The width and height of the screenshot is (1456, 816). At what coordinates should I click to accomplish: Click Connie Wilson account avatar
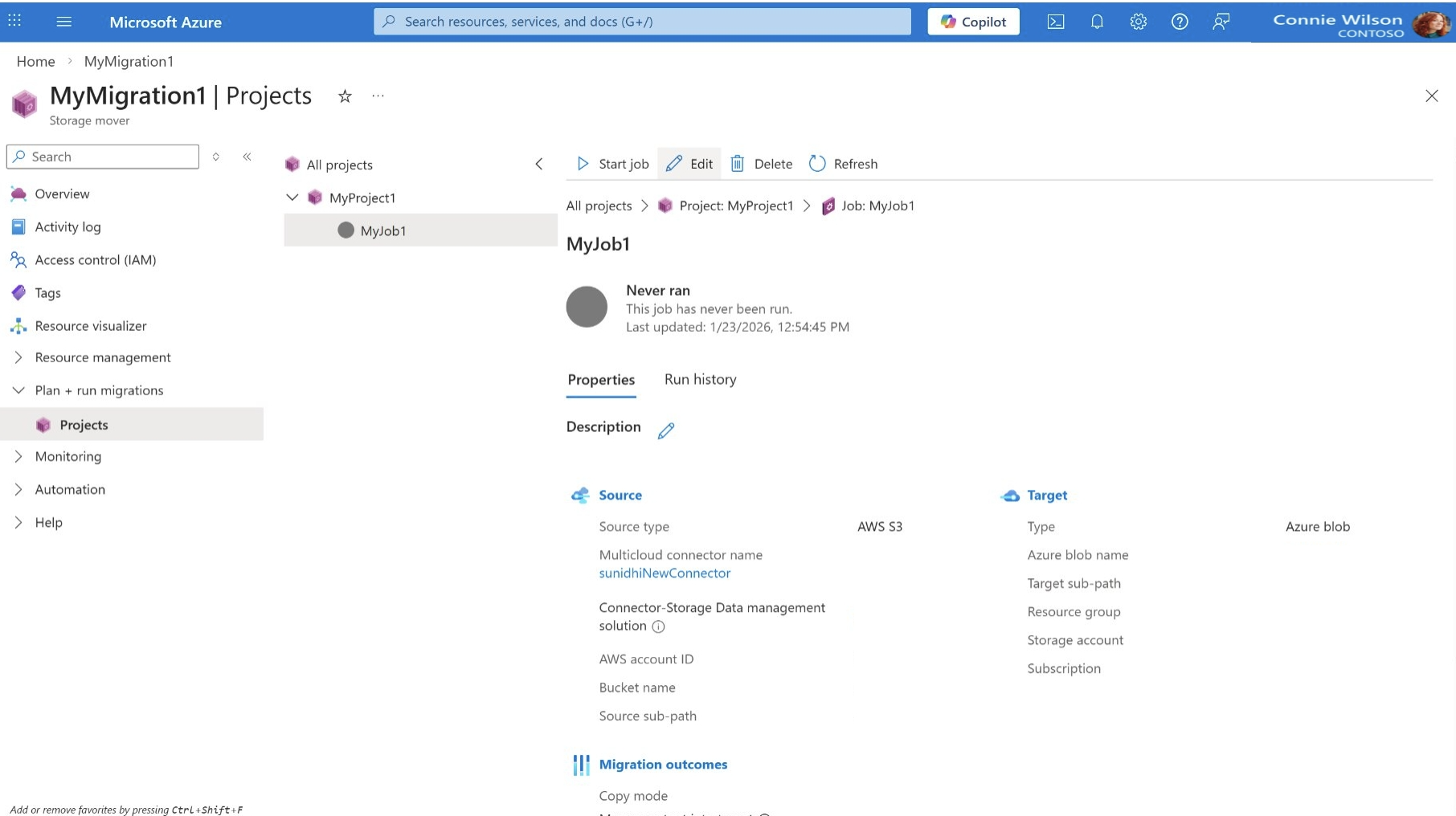click(1431, 24)
